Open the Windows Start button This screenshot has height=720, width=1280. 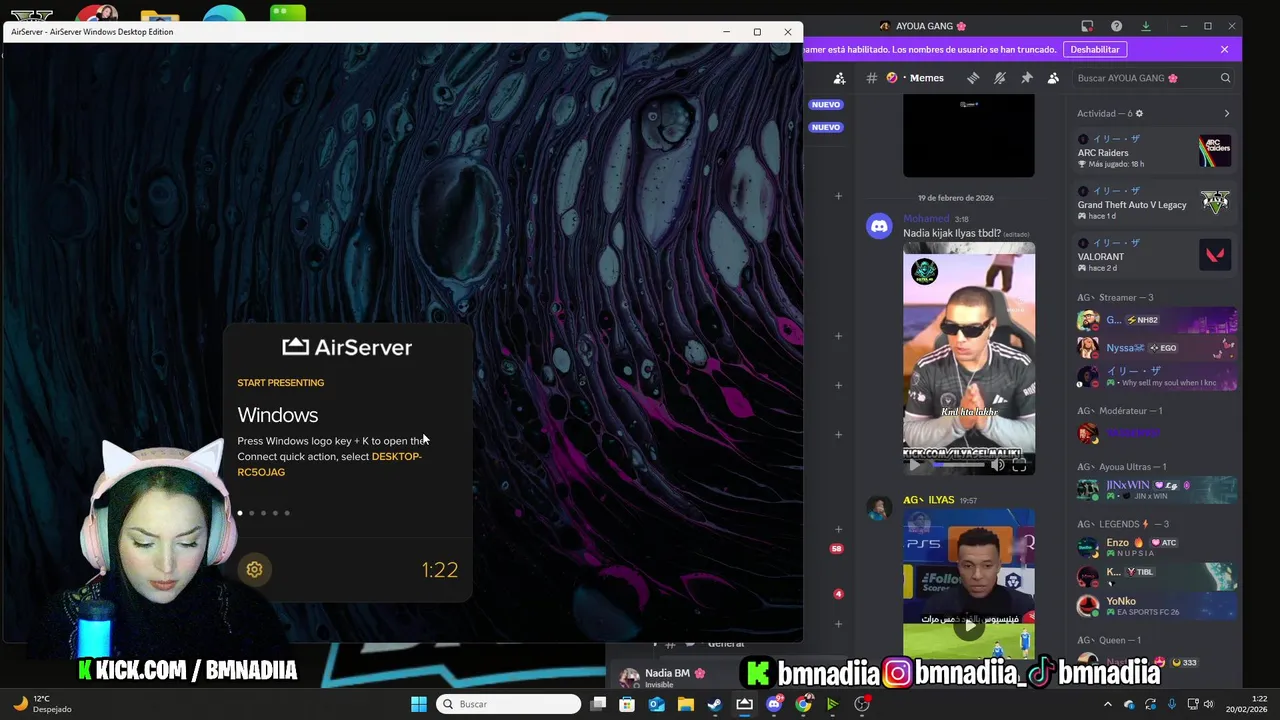point(419,704)
